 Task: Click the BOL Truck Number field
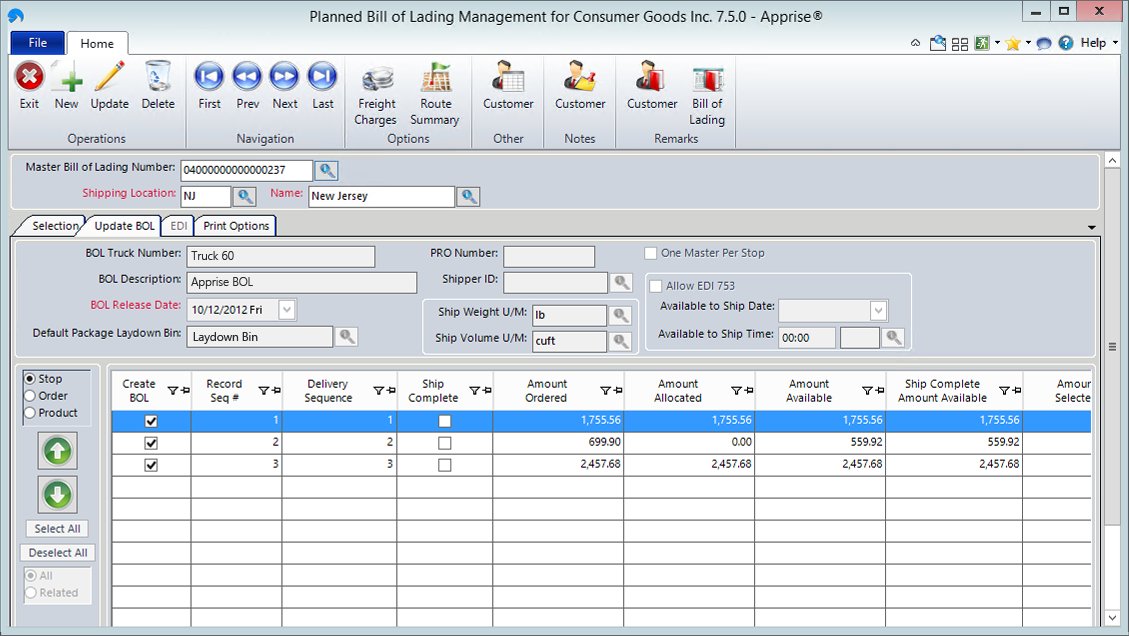pos(281,256)
